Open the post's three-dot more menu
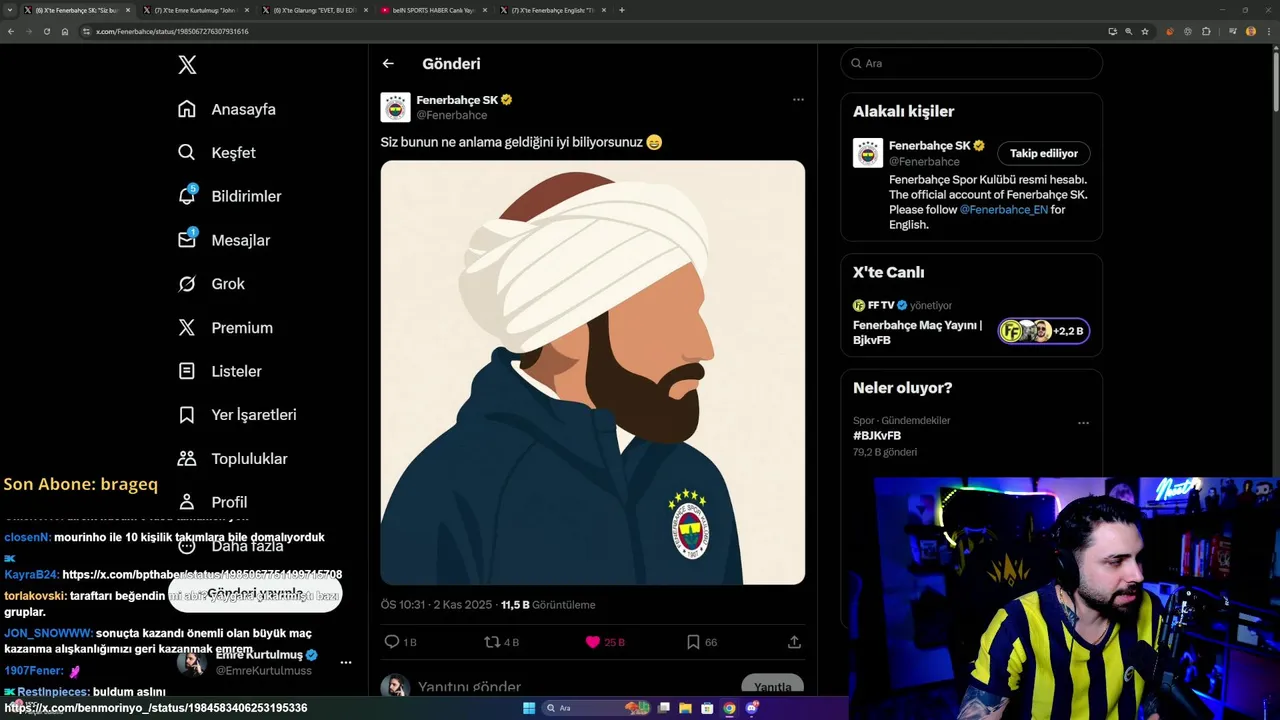Viewport: 1280px width, 720px height. click(x=798, y=100)
